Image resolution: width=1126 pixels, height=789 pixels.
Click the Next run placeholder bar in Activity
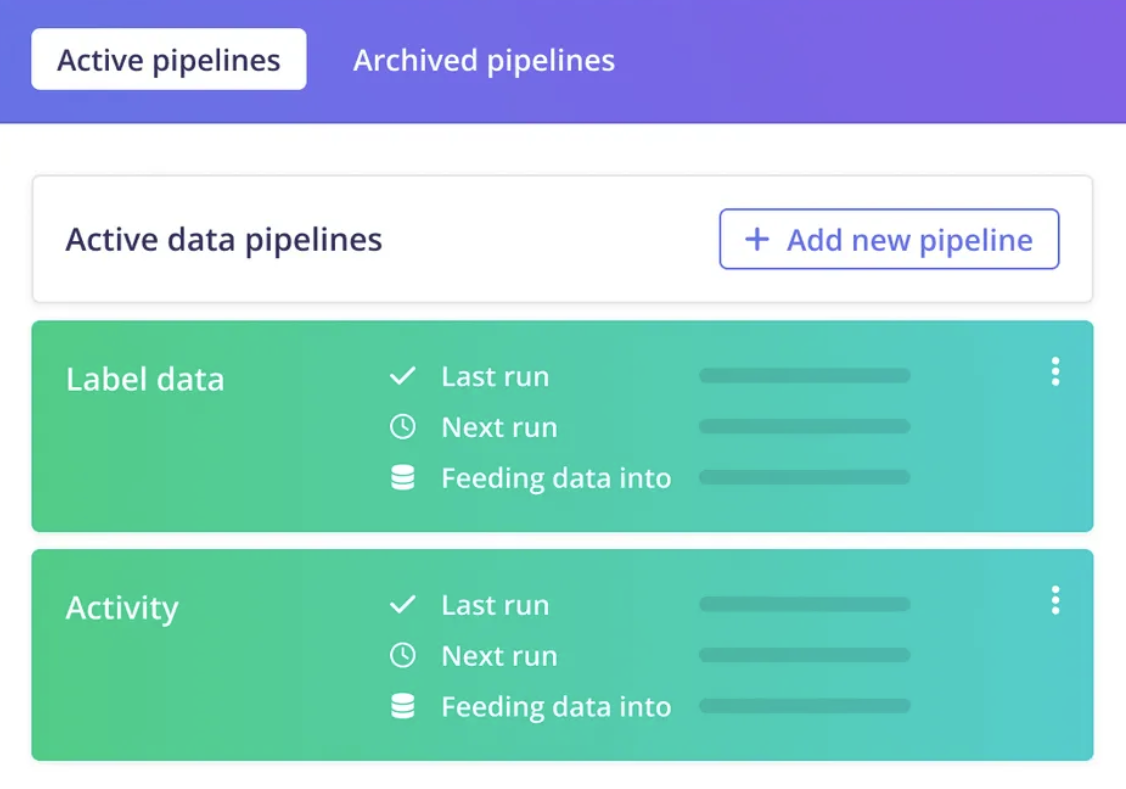(805, 655)
